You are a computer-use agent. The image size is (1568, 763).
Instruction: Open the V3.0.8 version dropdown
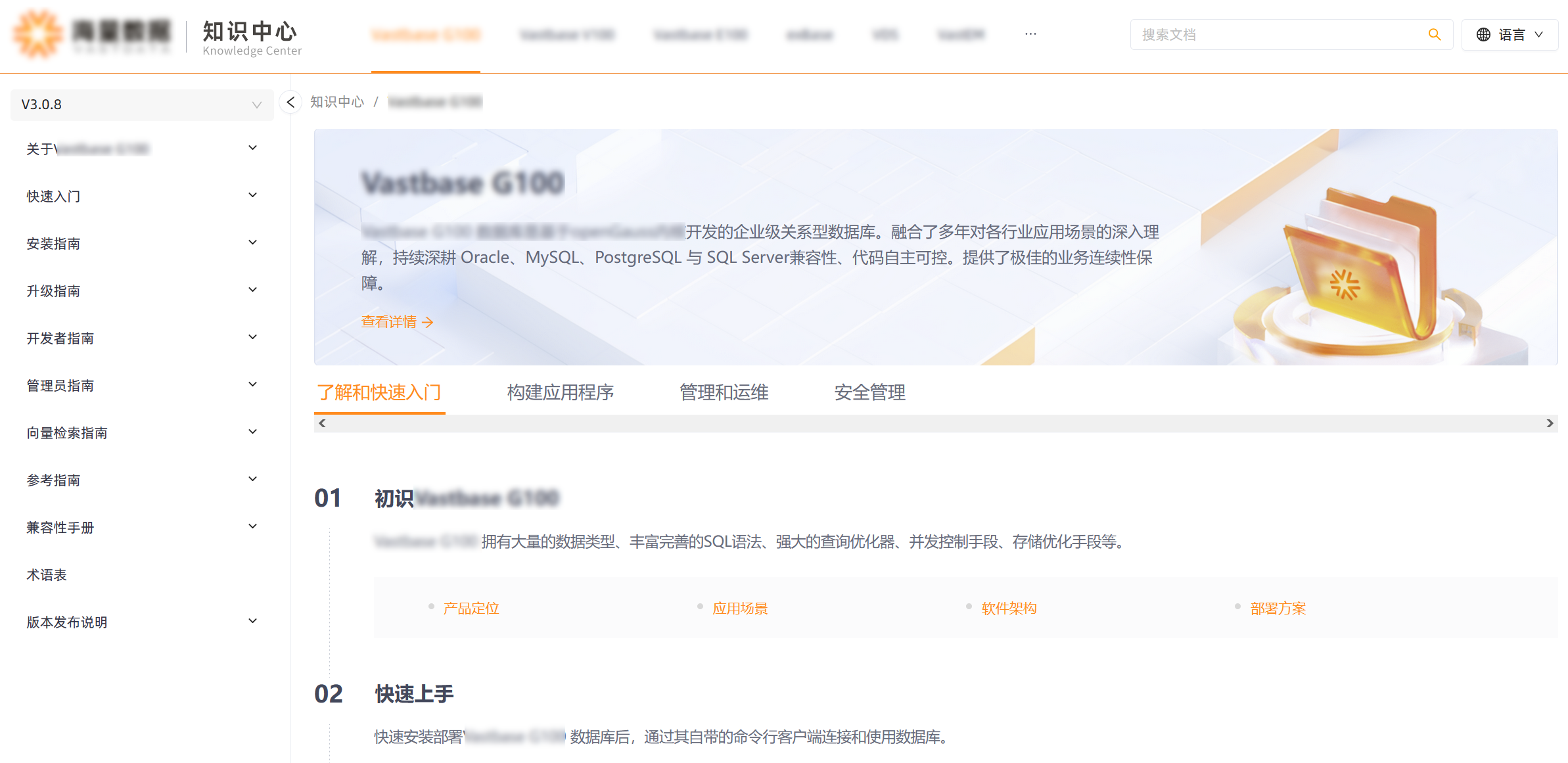click(x=141, y=104)
